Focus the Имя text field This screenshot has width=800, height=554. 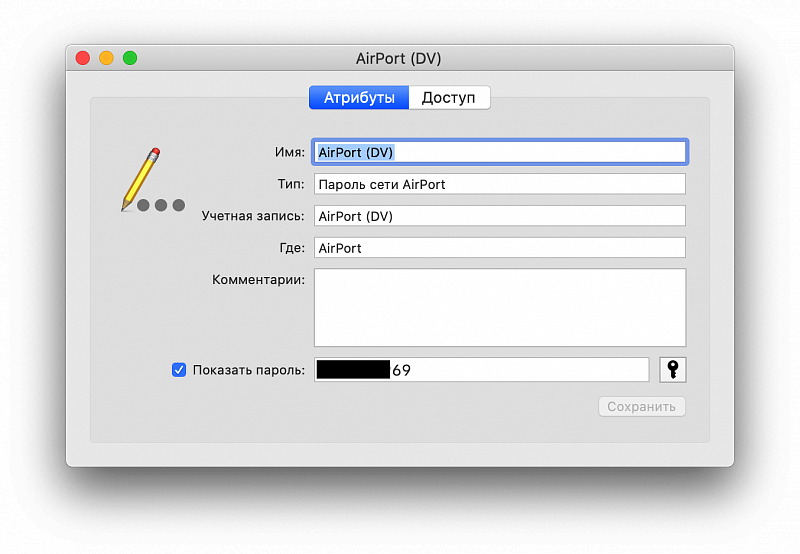499,152
